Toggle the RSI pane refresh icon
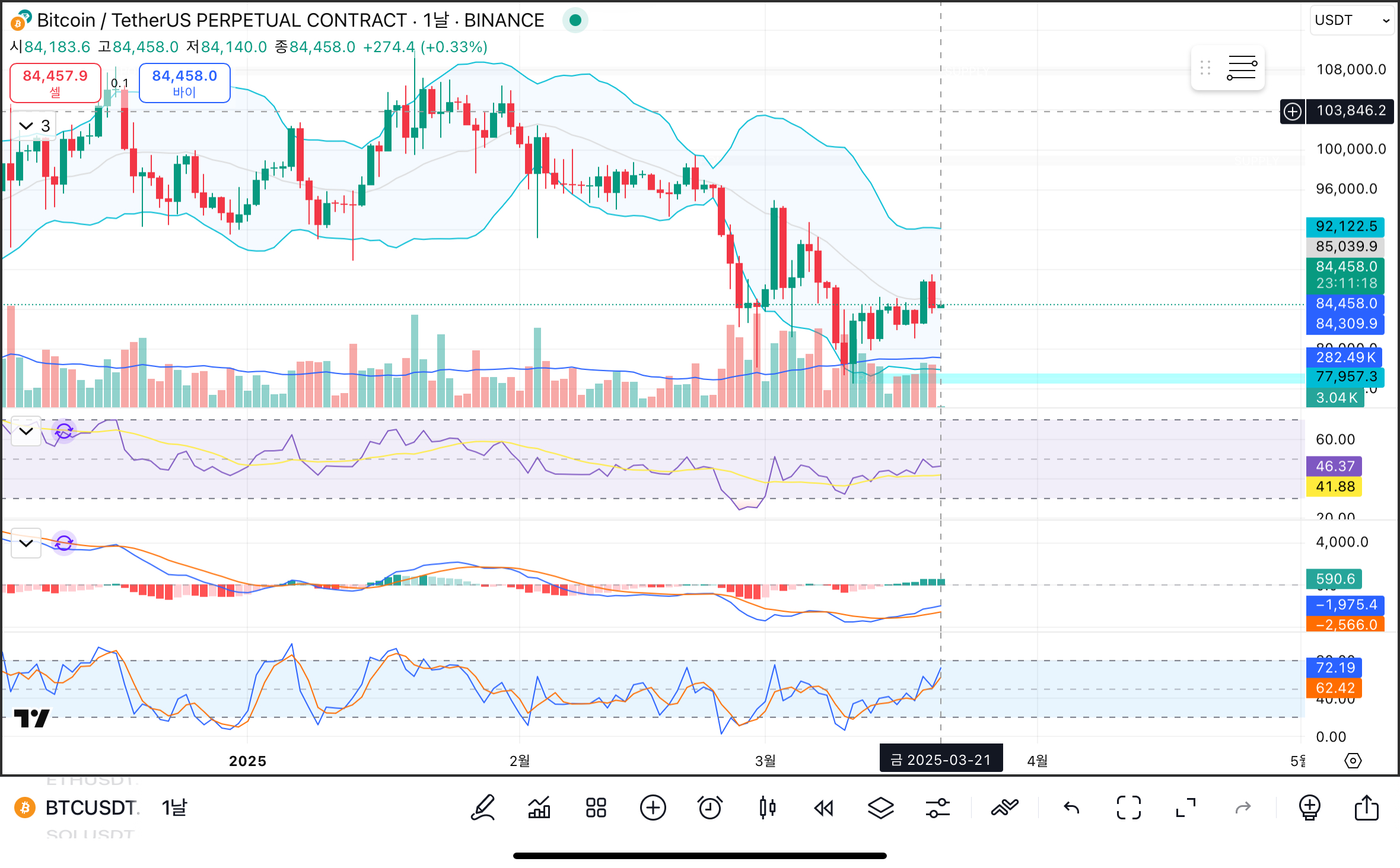This screenshot has width=1400, height=868. click(64, 431)
